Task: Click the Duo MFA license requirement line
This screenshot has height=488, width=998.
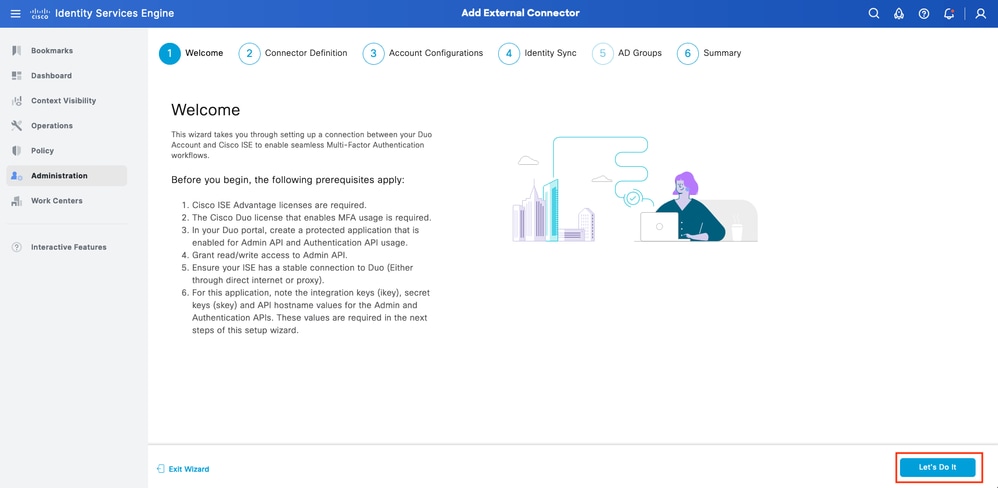Action: [x=312, y=218]
